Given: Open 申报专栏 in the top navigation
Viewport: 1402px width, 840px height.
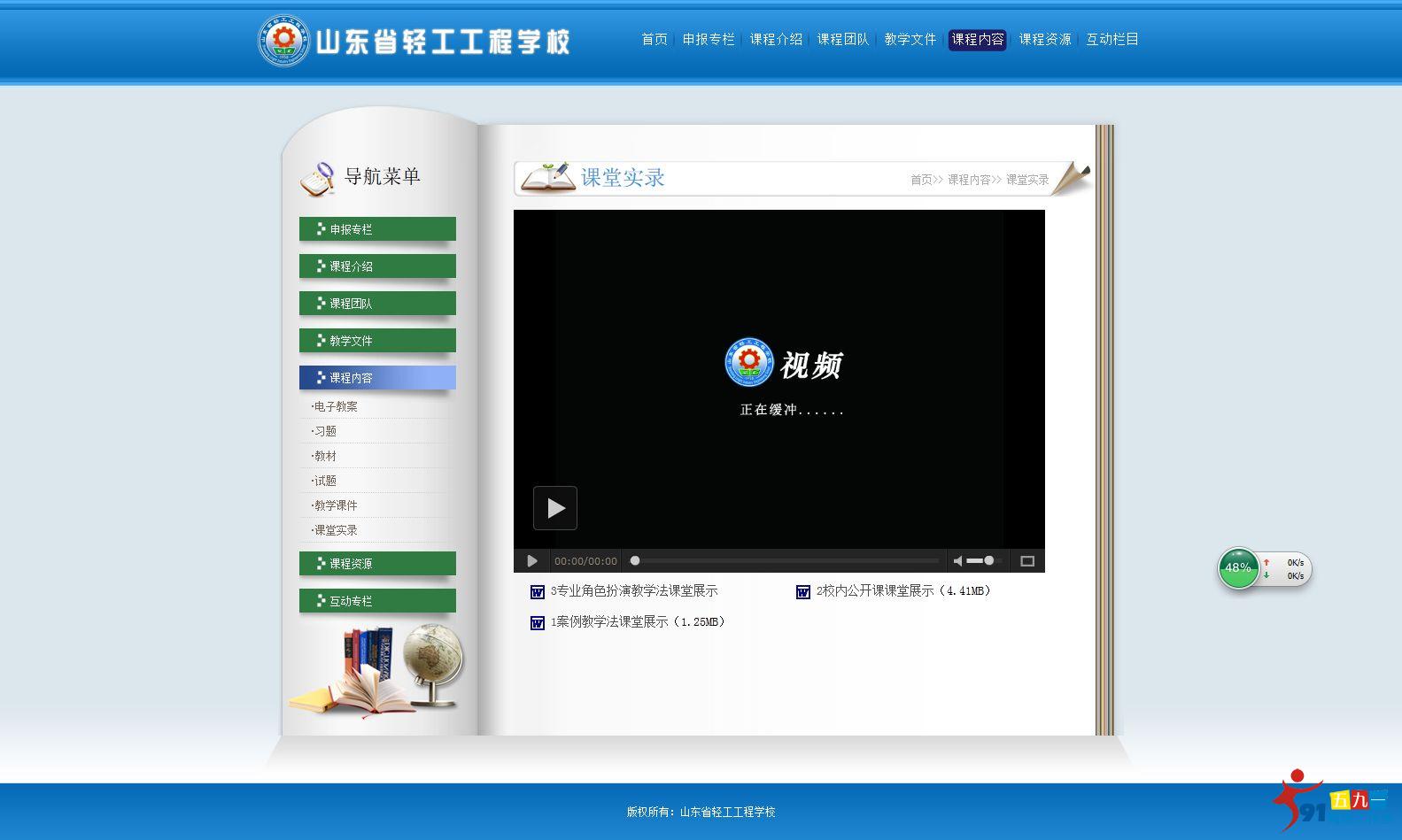Looking at the screenshot, I should point(709,40).
